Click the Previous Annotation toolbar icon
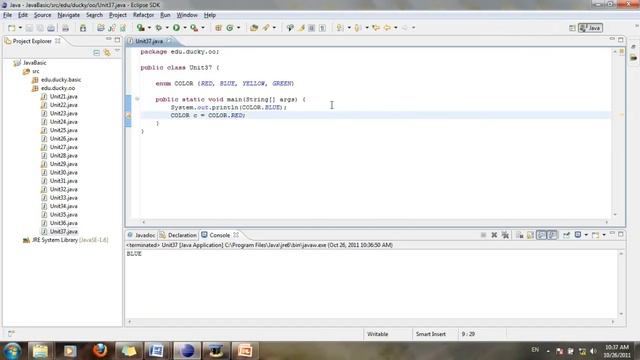Viewport: 640px width, 360px height. pyautogui.click(x=358, y=28)
